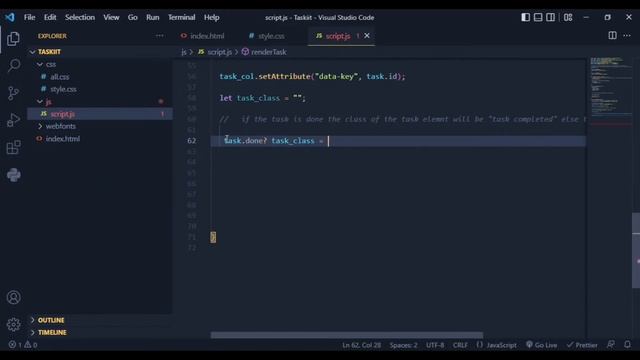Click Spaces: 2 indentation setting

point(403,345)
